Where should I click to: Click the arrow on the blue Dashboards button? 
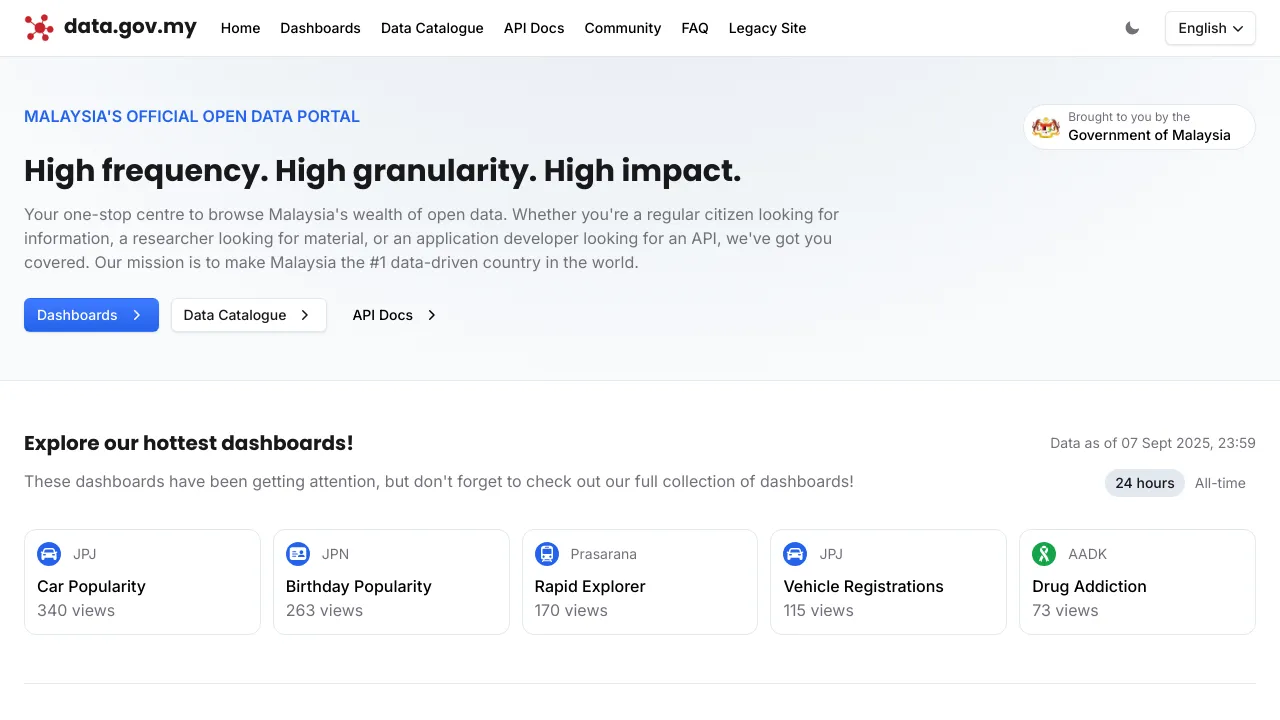137,315
